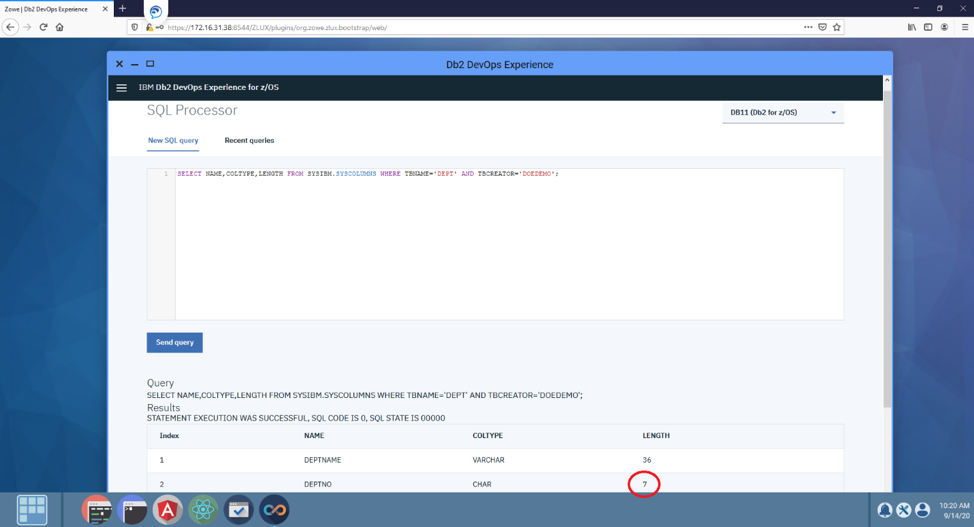The height and width of the screenshot is (527, 974).
Task: Close the Db2 DevOps Experience app window
Action: coord(119,64)
